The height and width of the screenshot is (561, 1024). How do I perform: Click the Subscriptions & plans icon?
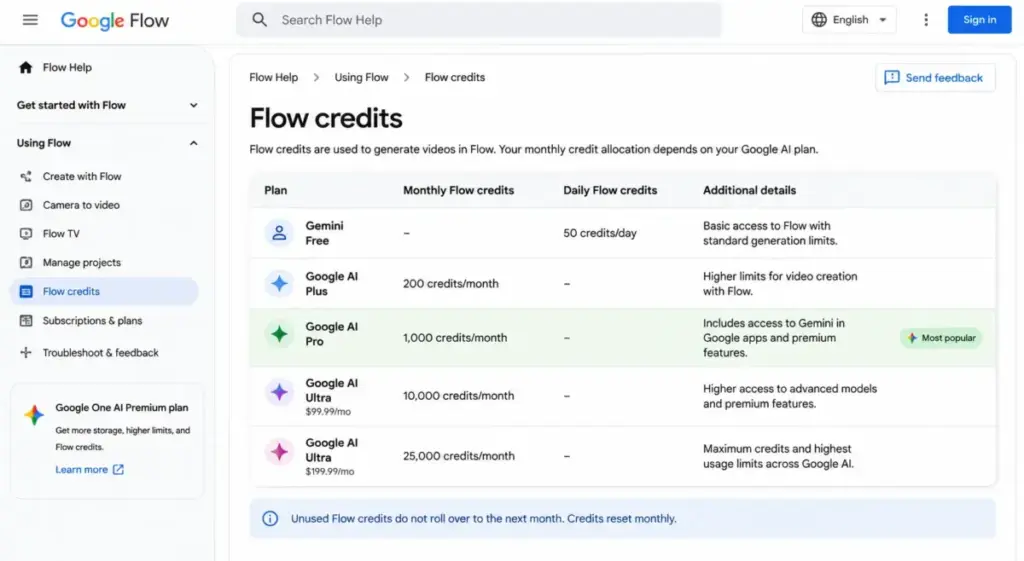[25, 321]
